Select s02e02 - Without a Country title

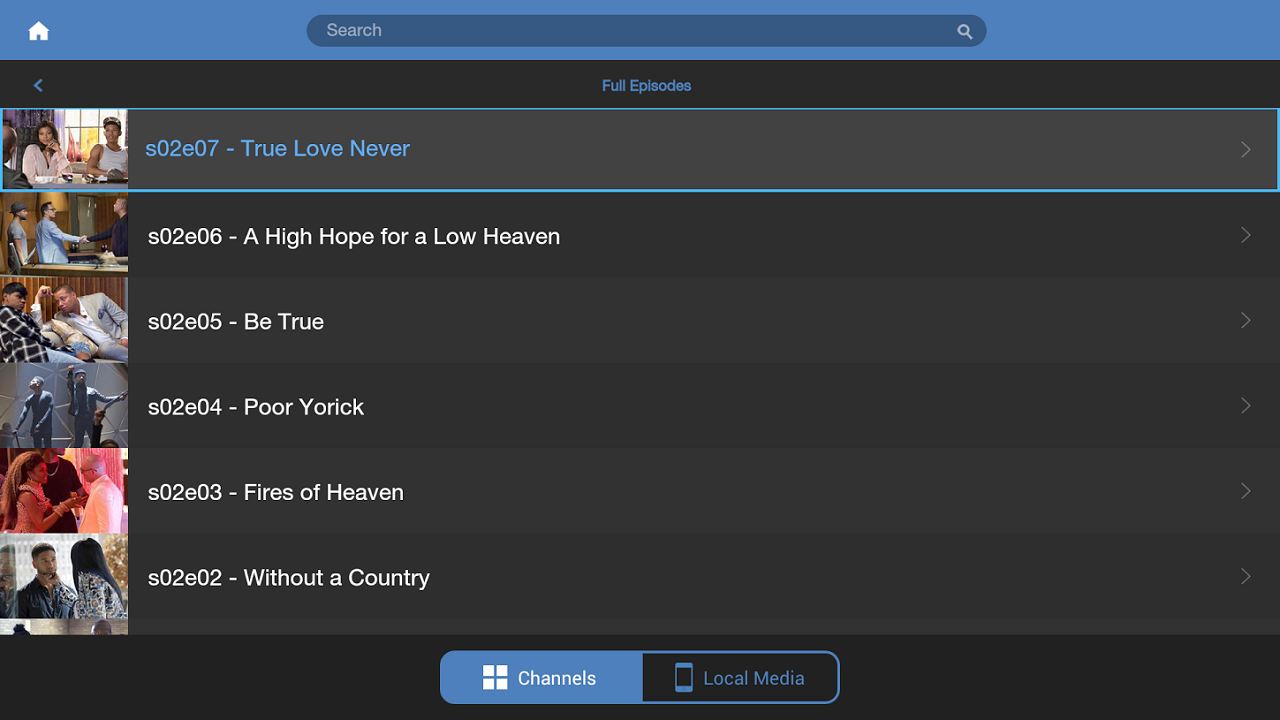(288, 578)
